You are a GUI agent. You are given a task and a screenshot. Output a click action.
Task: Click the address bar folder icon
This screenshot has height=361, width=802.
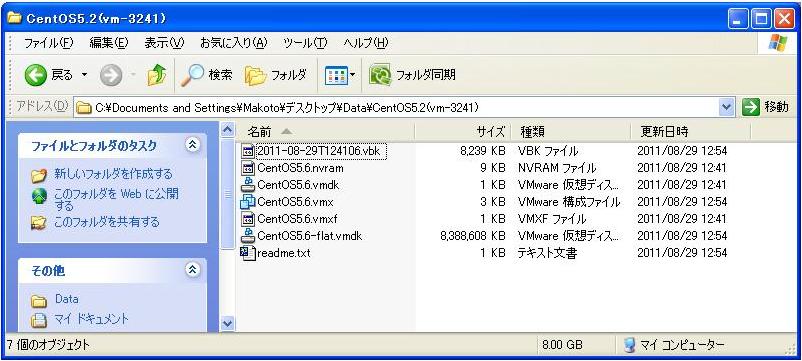[x=84, y=107]
